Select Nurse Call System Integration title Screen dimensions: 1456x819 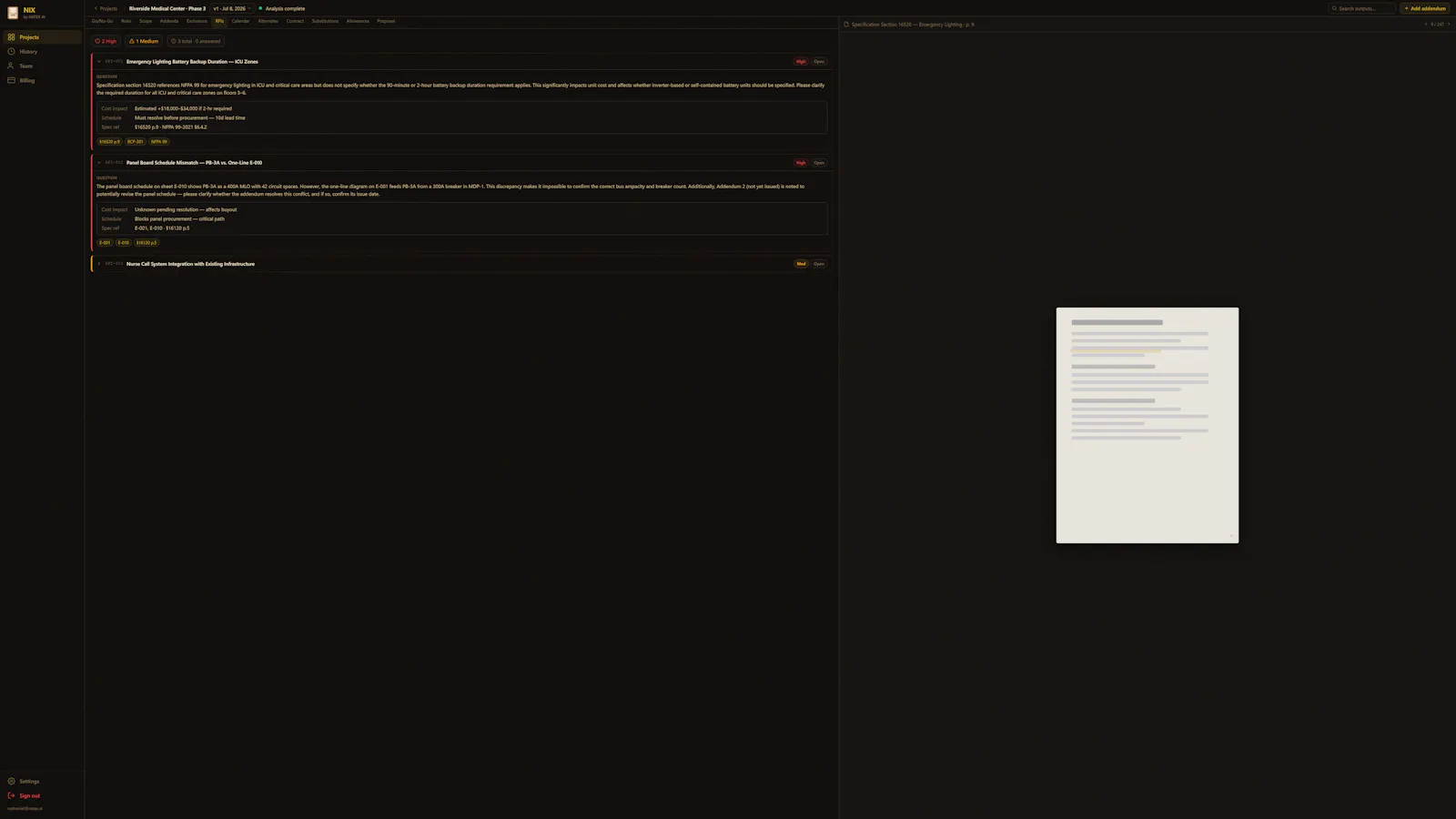point(190,264)
